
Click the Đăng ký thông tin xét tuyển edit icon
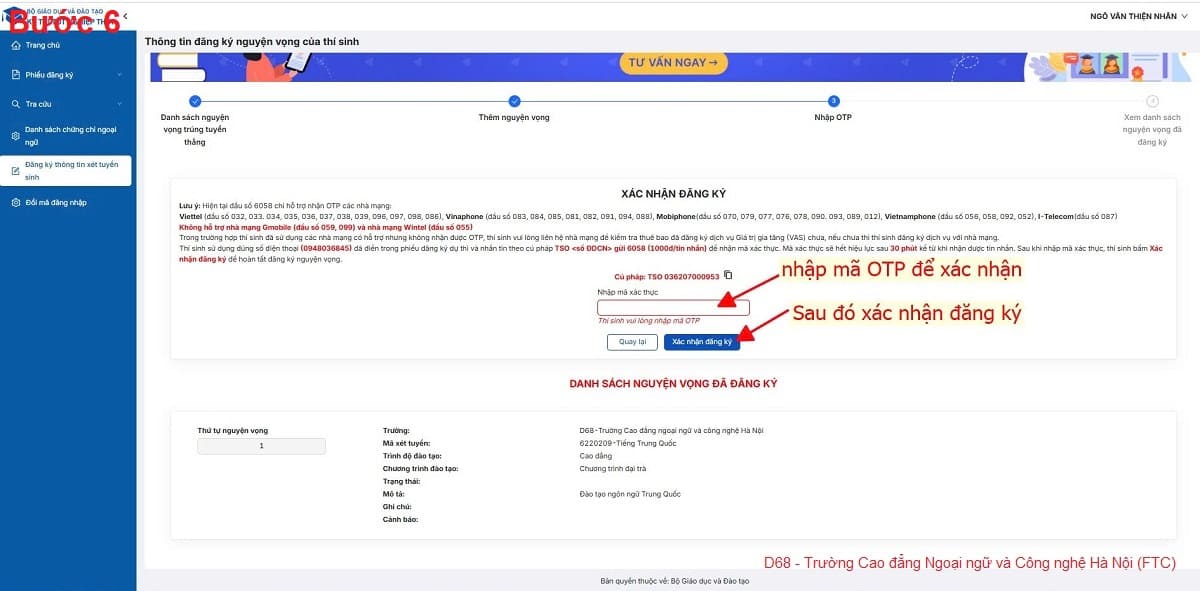click(x=15, y=171)
